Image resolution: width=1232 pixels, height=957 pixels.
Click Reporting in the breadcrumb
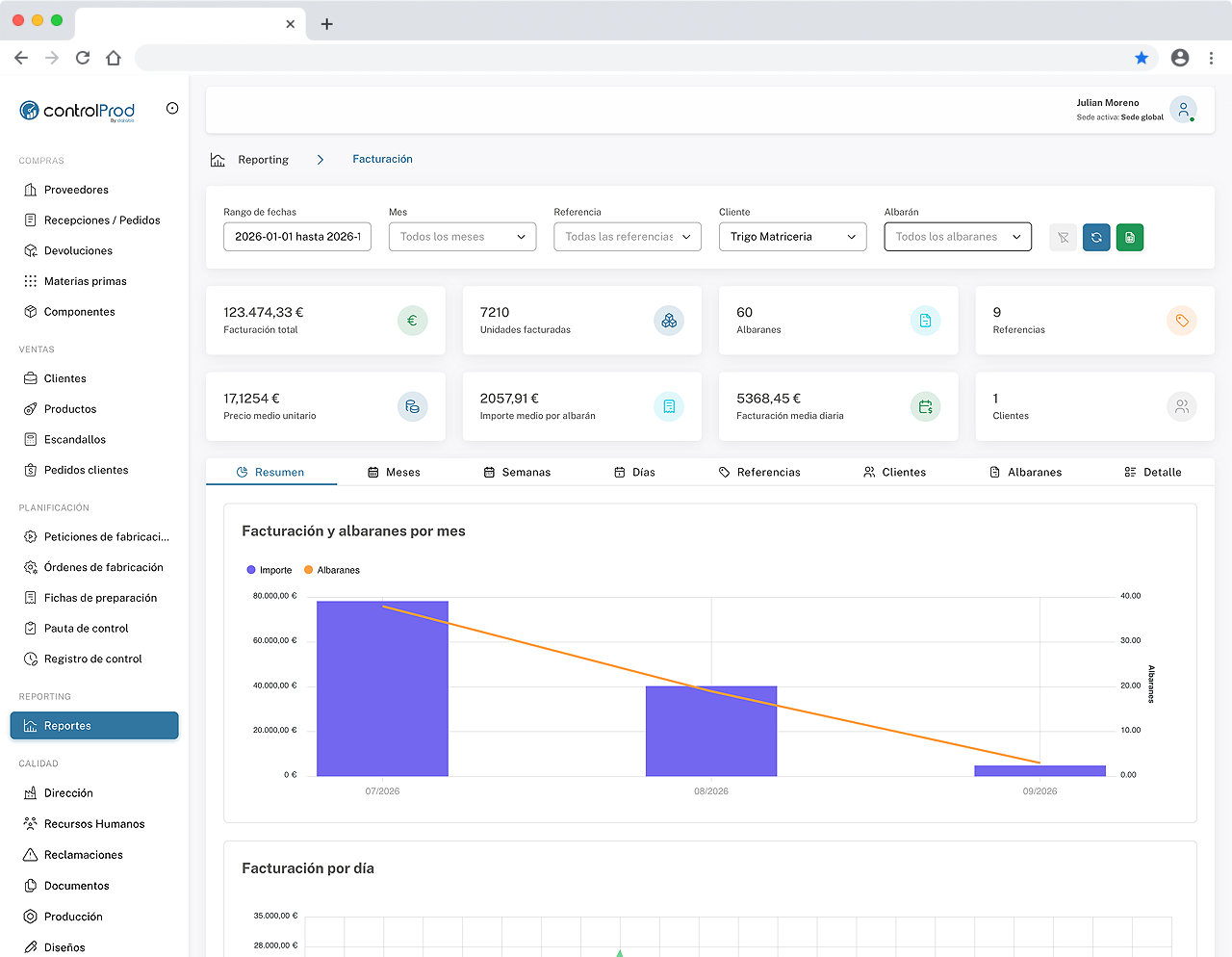coord(263,160)
